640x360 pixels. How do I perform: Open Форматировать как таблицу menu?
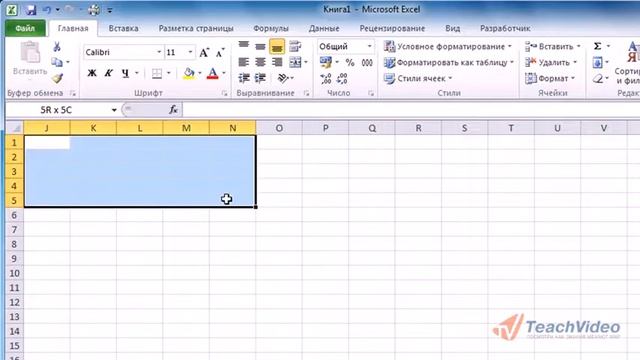point(449,62)
